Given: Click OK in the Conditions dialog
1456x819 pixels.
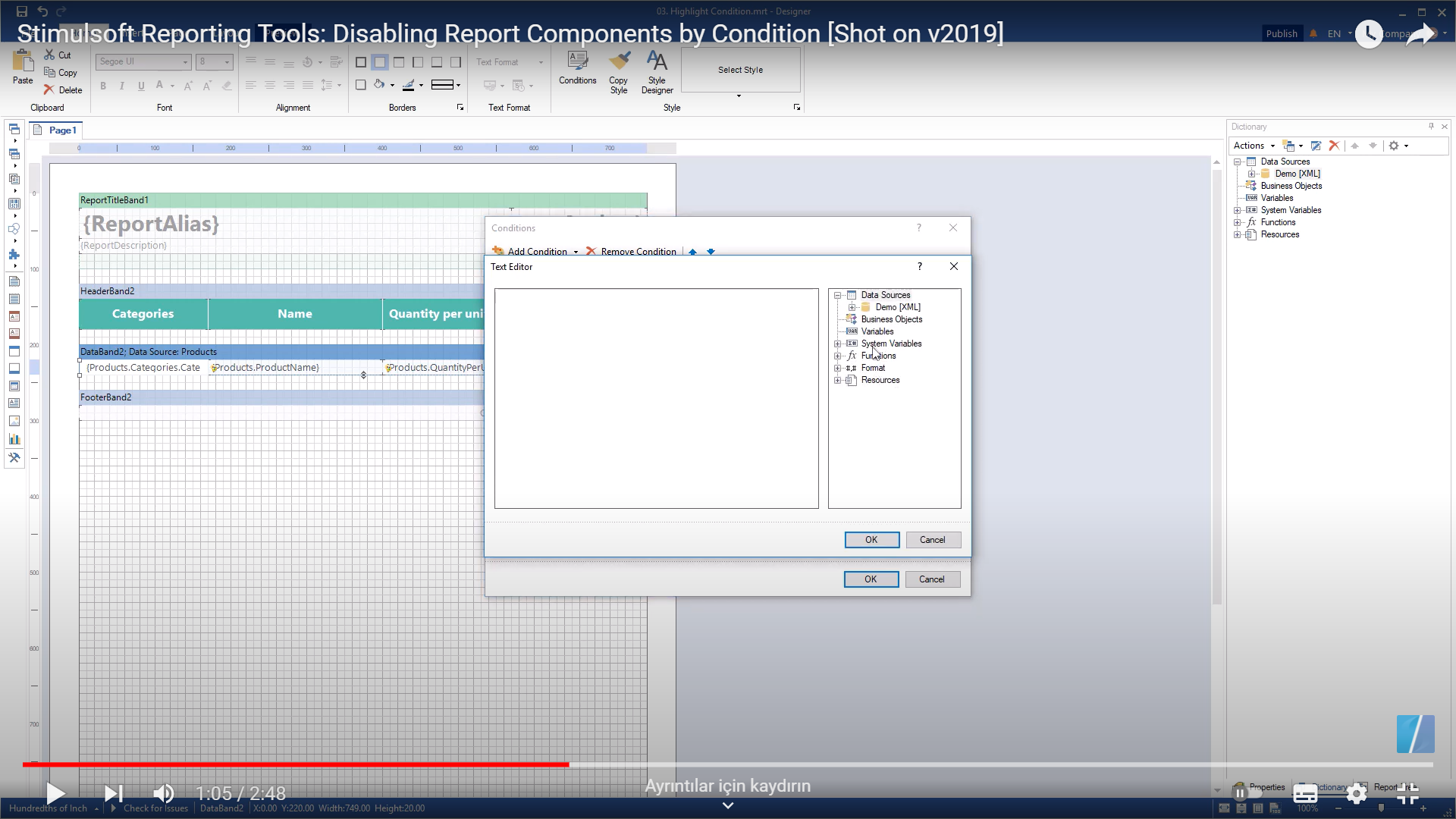Looking at the screenshot, I should (x=871, y=579).
